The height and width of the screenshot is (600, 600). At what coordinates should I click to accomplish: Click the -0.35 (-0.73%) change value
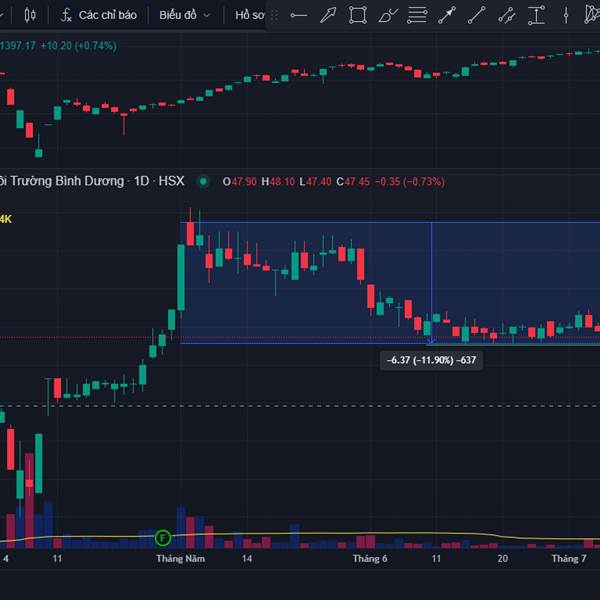[410, 181]
